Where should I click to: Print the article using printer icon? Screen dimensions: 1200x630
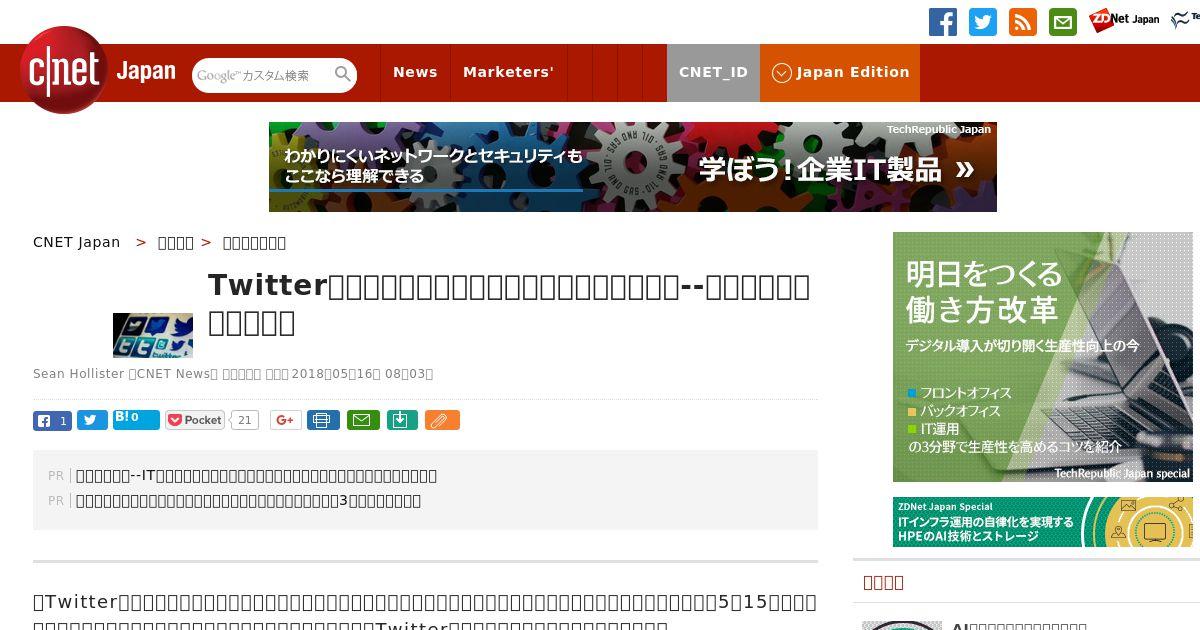[x=323, y=420]
